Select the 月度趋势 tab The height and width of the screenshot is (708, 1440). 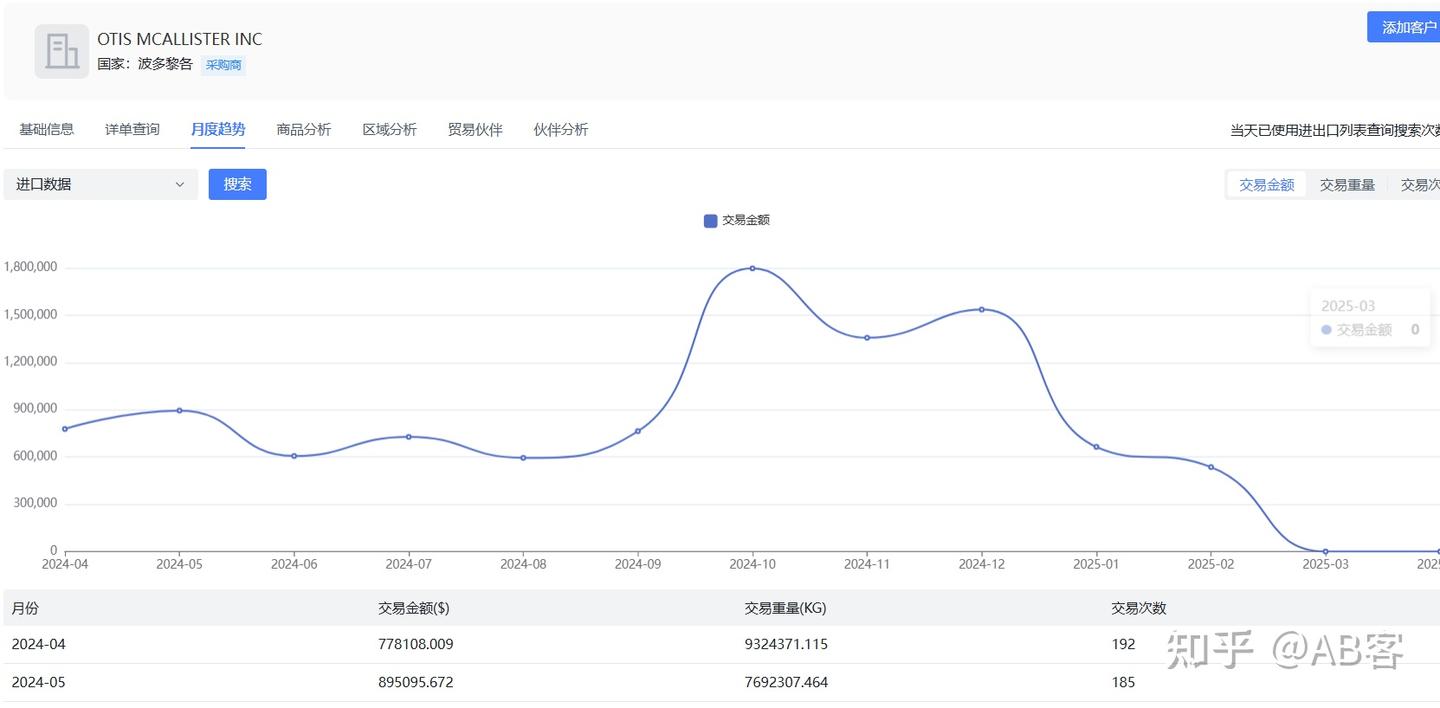(218, 130)
